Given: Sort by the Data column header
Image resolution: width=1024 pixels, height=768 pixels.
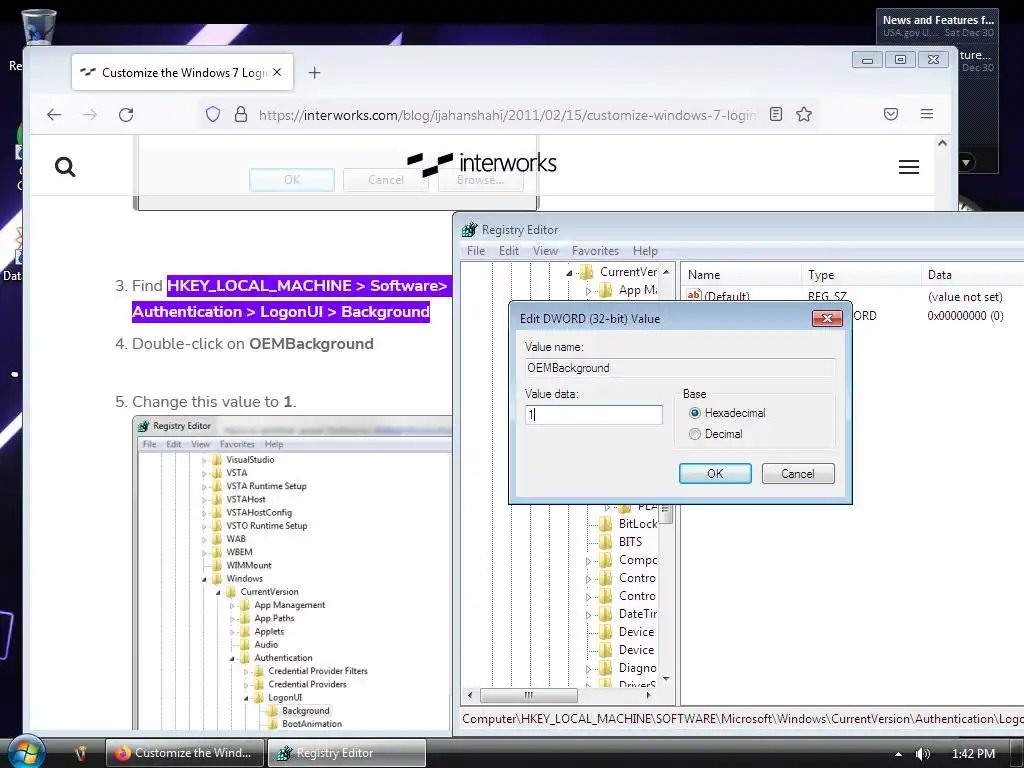Looking at the screenshot, I should (x=973, y=275).
